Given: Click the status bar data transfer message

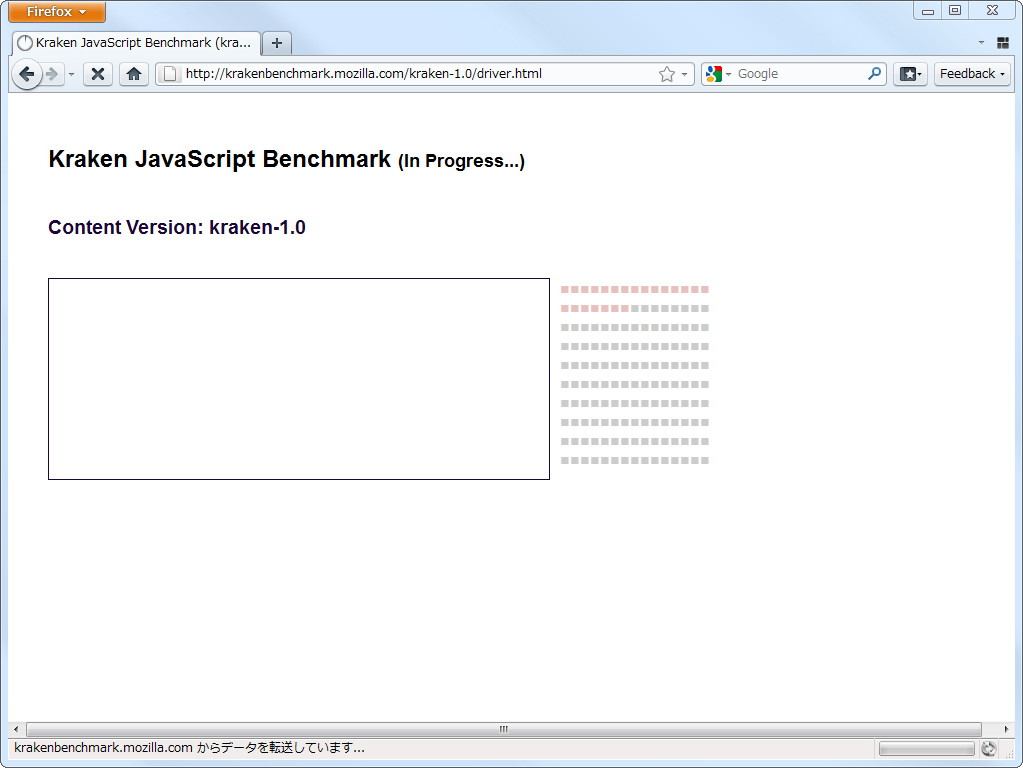Looking at the screenshot, I should coord(189,748).
